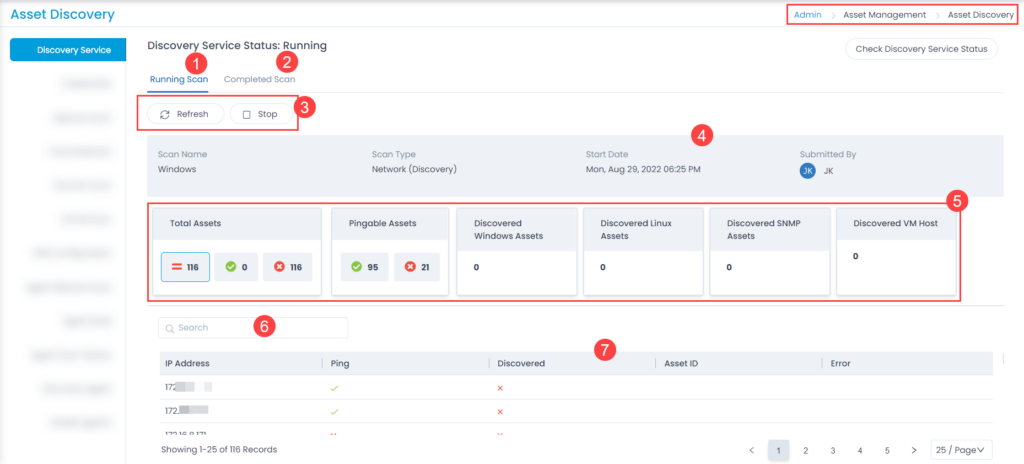Image resolution: width=1024 pixels, height=464 pixels.
Task: Go to next page arrow in pagination
Action: coord(913,450)
